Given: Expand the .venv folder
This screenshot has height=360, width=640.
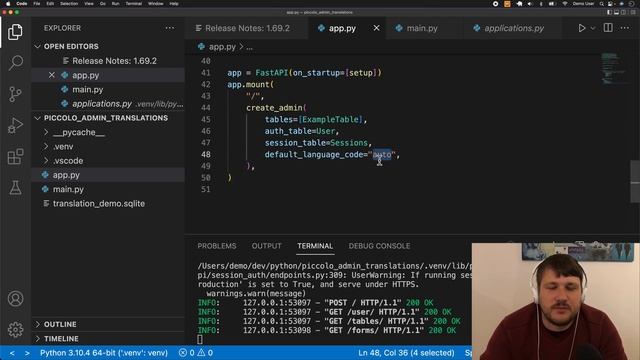Looking at the screenshot, I should click(x=63, y=147).
